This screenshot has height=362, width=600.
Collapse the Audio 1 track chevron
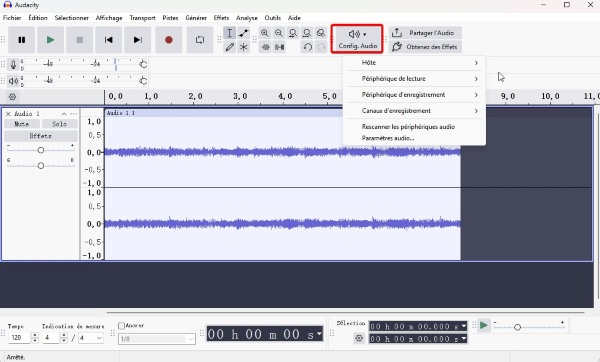pos(64,114)
